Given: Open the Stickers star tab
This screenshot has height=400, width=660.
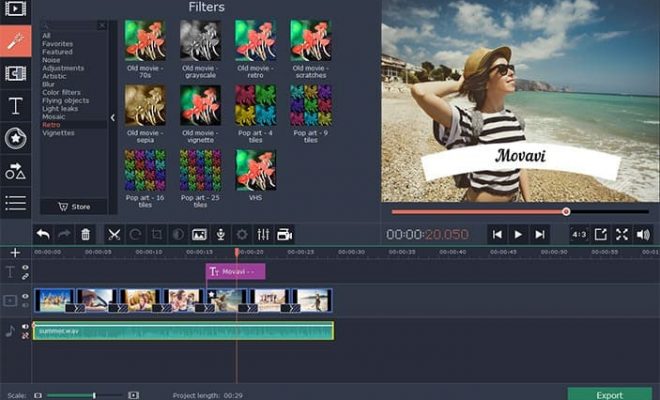Looking at the screenshot, I should [x=16, y=138].
